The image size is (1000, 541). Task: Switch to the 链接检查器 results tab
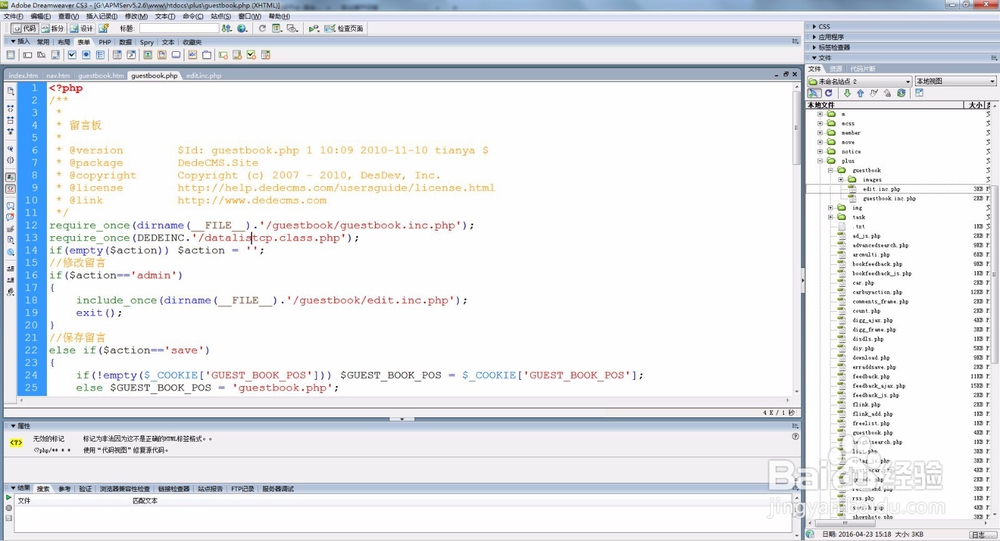173,489
